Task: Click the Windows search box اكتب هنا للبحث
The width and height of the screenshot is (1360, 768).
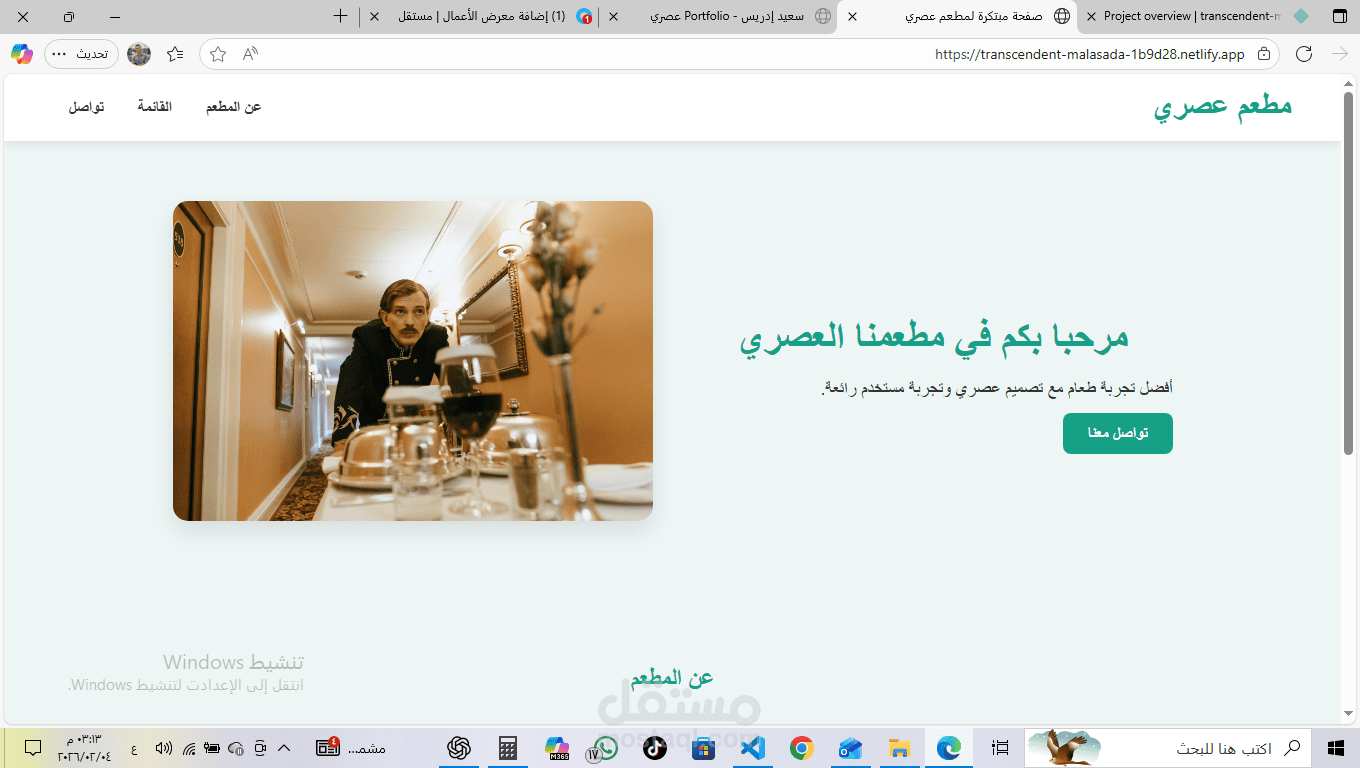Action: pyautogui.click(x=1230, y=748)
